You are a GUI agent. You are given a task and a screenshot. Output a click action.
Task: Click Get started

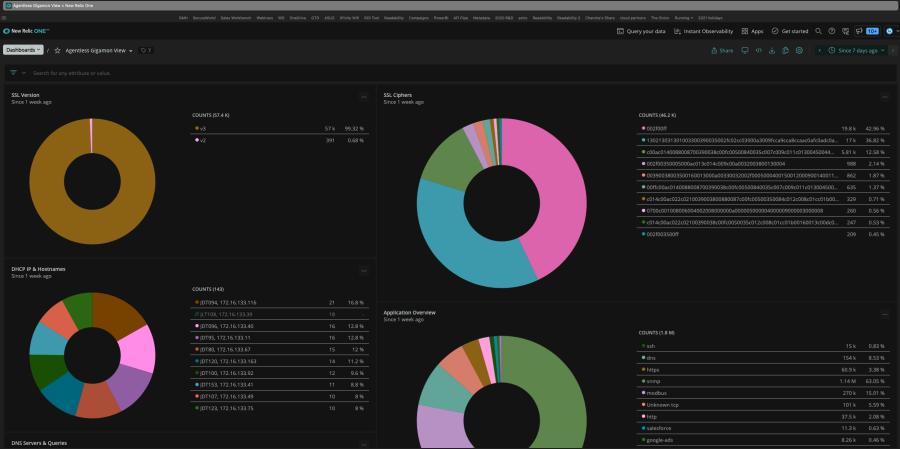coord(790,31)
